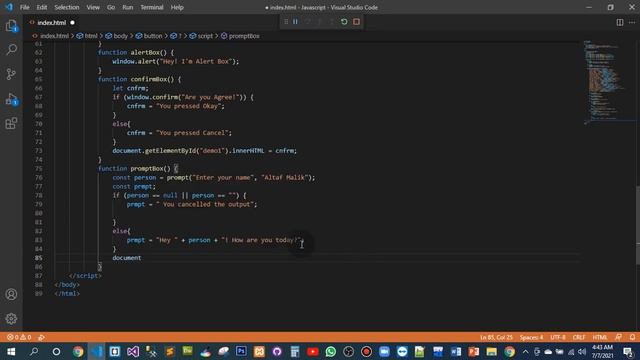This screenshot has height=360, width=640.
Task: Open the Edit menu
Action: [42, 7]
